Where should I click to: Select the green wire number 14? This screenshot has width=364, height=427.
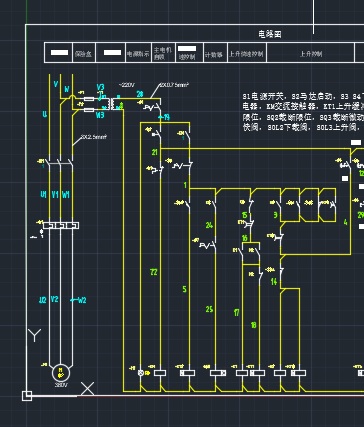pos(274,282)
